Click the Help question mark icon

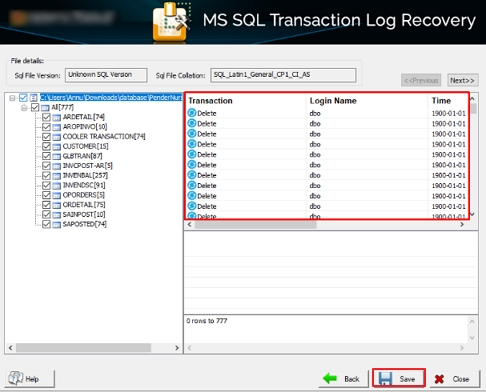click(16, 378)
